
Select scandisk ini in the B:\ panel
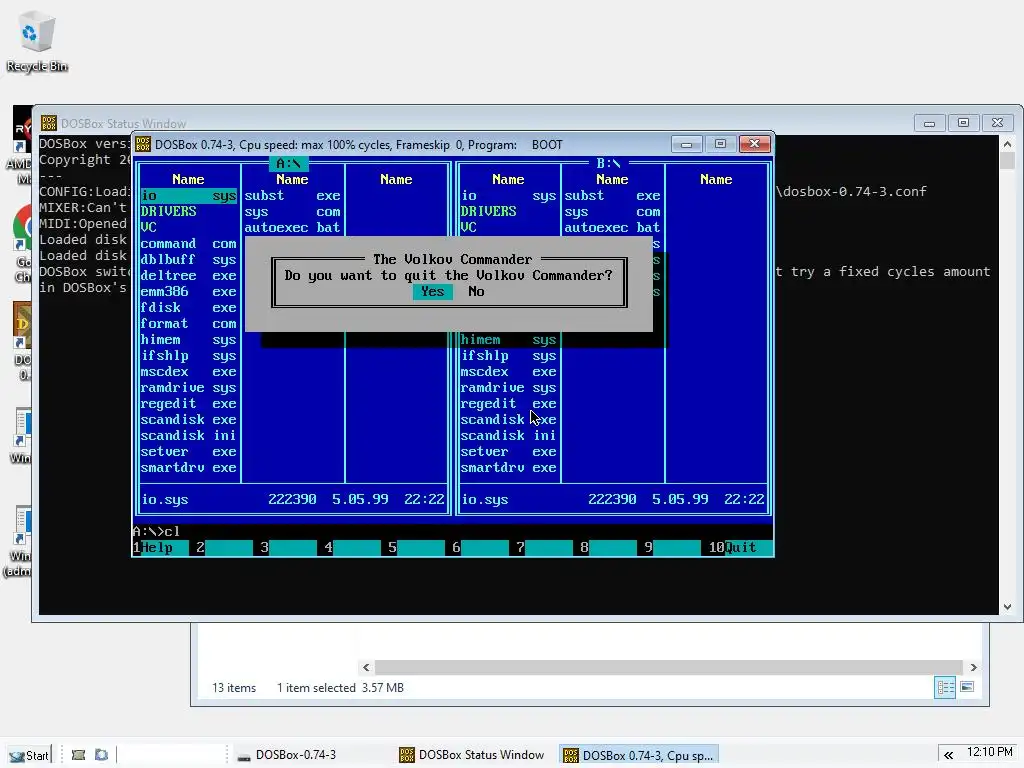click(x=509, y=435)
